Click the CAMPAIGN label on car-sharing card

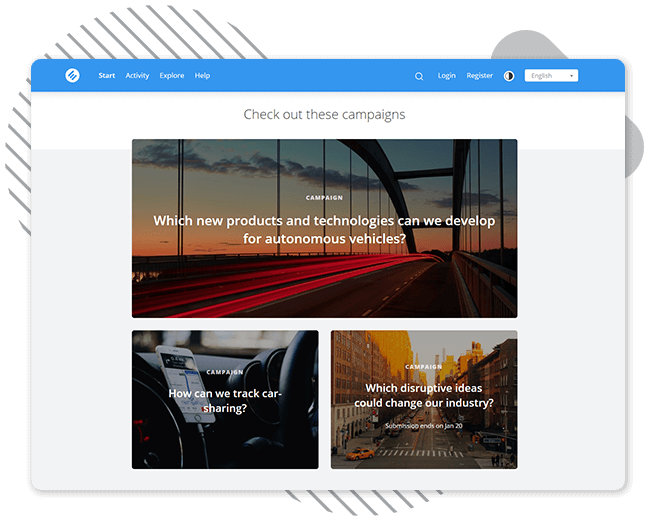tap(225, 372)
